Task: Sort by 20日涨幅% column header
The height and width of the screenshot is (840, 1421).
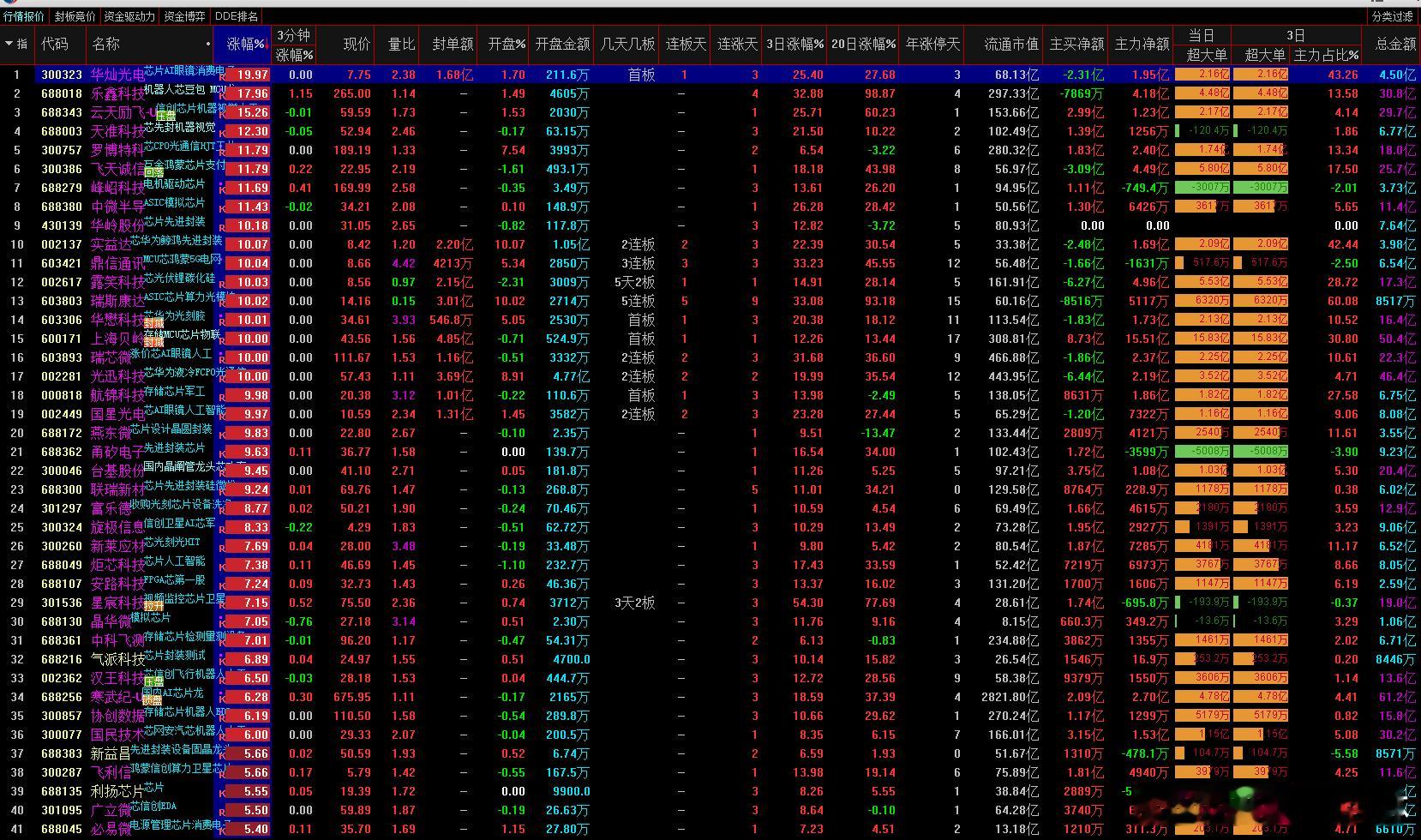Action: tap(864, 44)
